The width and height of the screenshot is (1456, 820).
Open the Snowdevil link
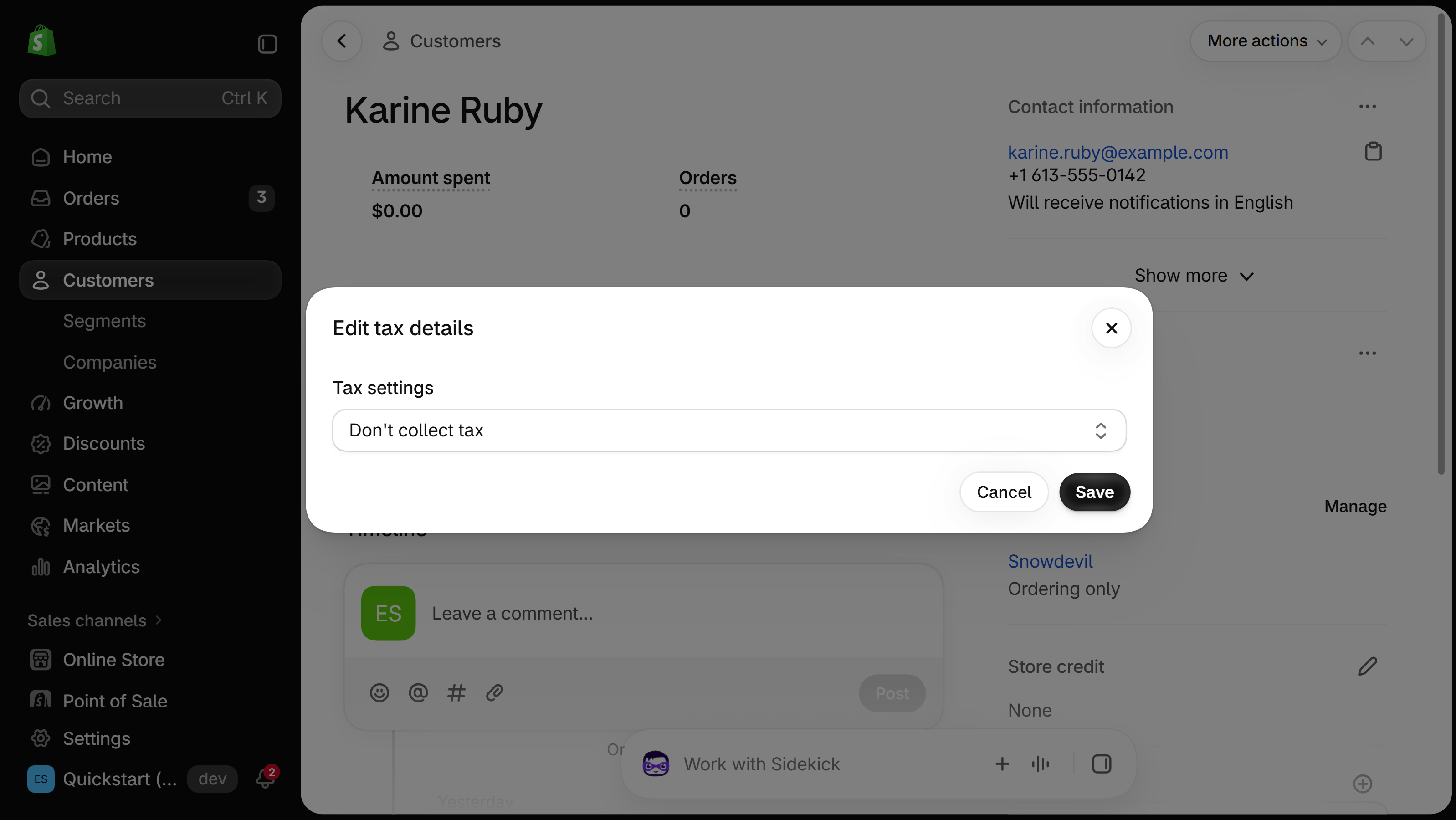tap(1050, 561)
